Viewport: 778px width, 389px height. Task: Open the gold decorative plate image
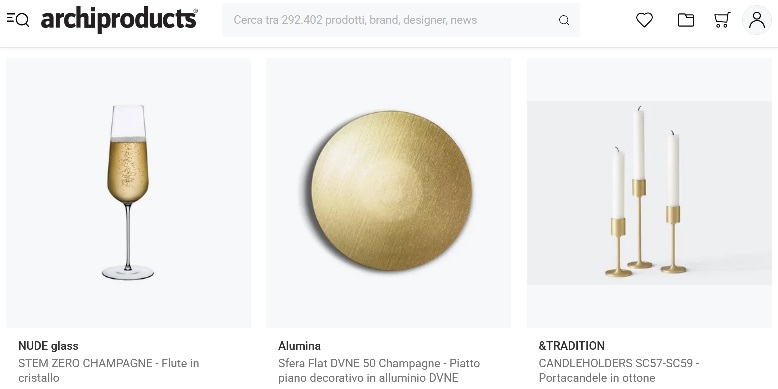pos(389,193)
